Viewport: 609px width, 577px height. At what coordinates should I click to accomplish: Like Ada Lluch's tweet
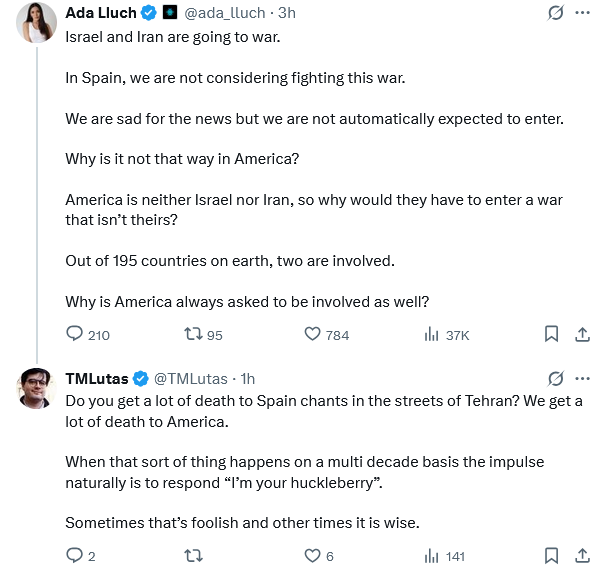(x=313, y=335)
